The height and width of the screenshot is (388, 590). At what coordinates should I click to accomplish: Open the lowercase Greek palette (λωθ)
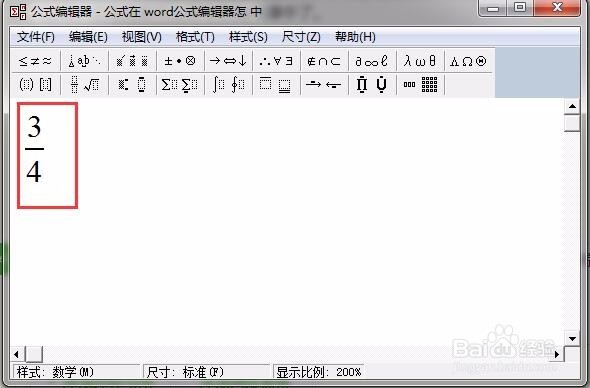(420, 61)
